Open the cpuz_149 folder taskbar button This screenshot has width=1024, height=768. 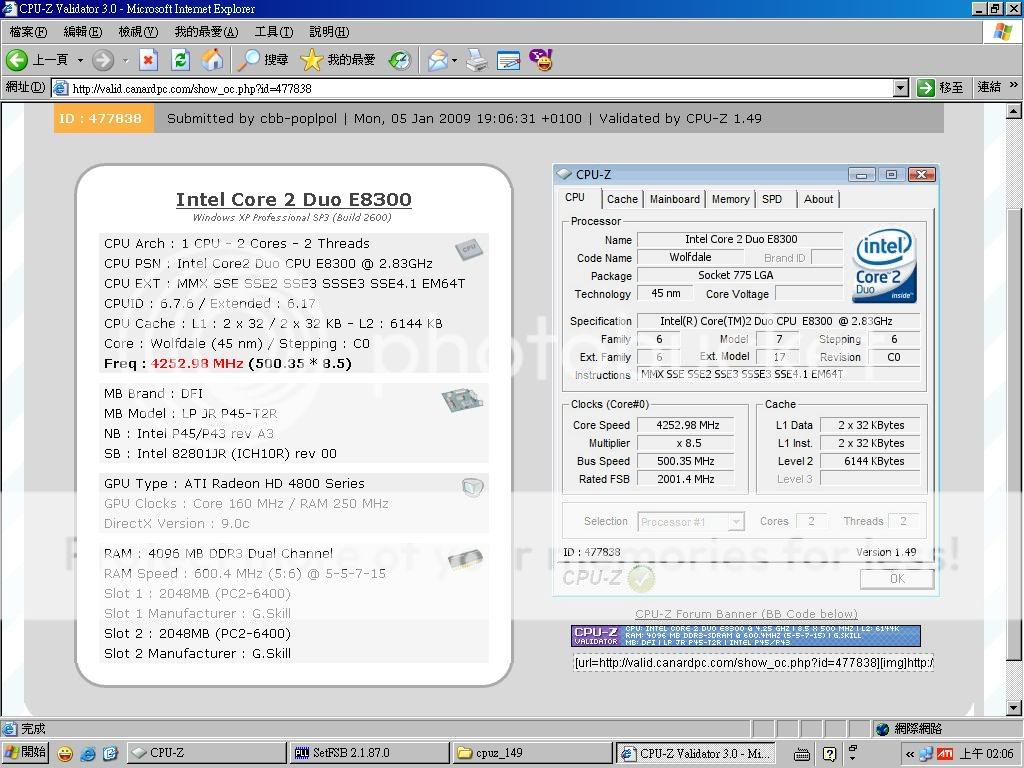click(x=532, y=753)
